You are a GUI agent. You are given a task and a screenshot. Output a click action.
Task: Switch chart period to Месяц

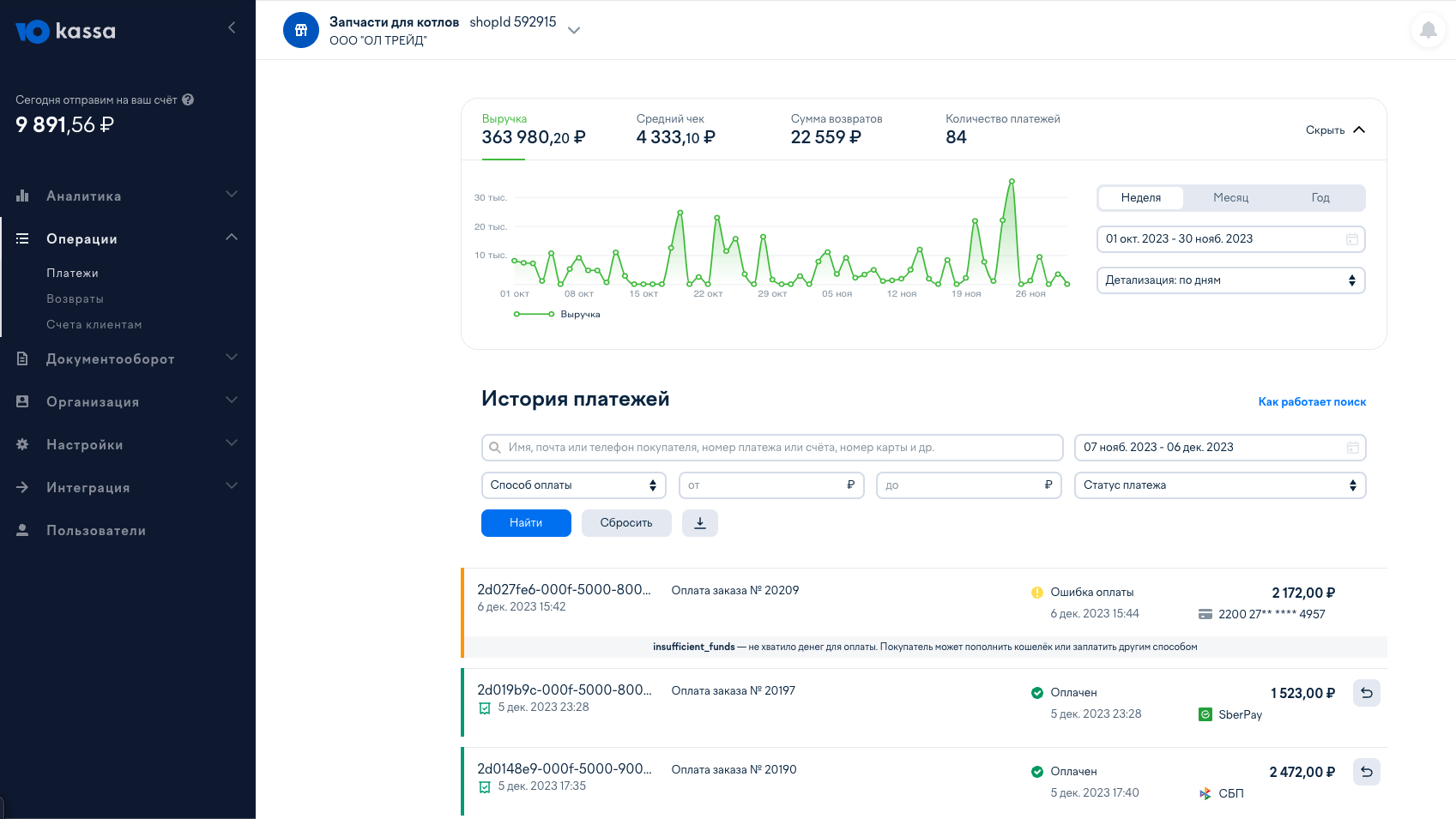click(x=1230, y=198)
